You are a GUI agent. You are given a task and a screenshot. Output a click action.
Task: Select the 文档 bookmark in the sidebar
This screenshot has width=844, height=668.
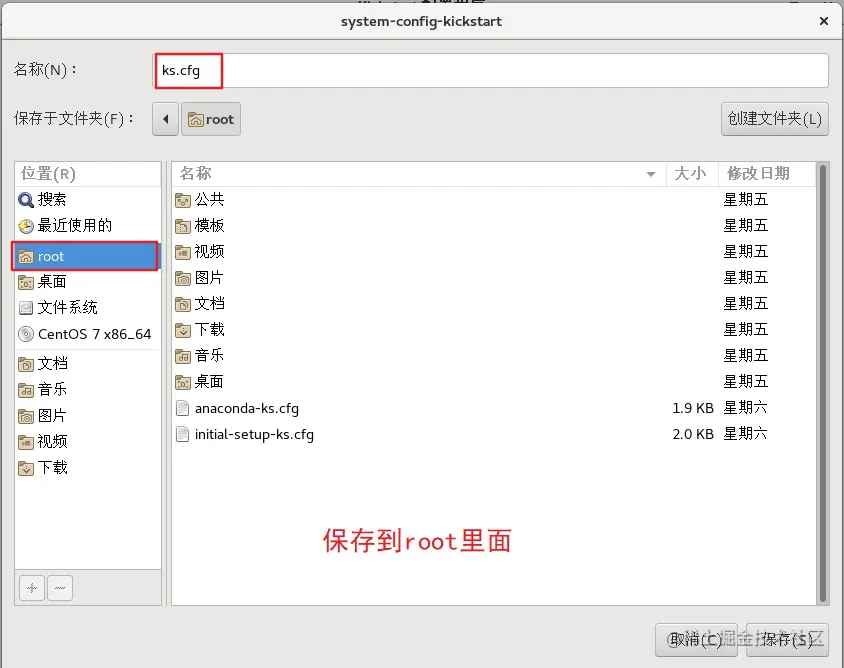point(88,364)
